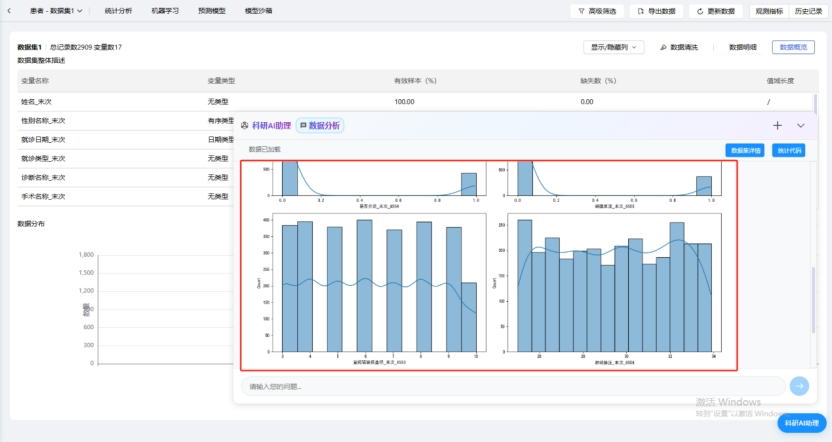Click the bottom-right histogram chart in the assistant
The width and height of the screenshot is (832, 442).
pyautogui.click(x=606, y=289)
